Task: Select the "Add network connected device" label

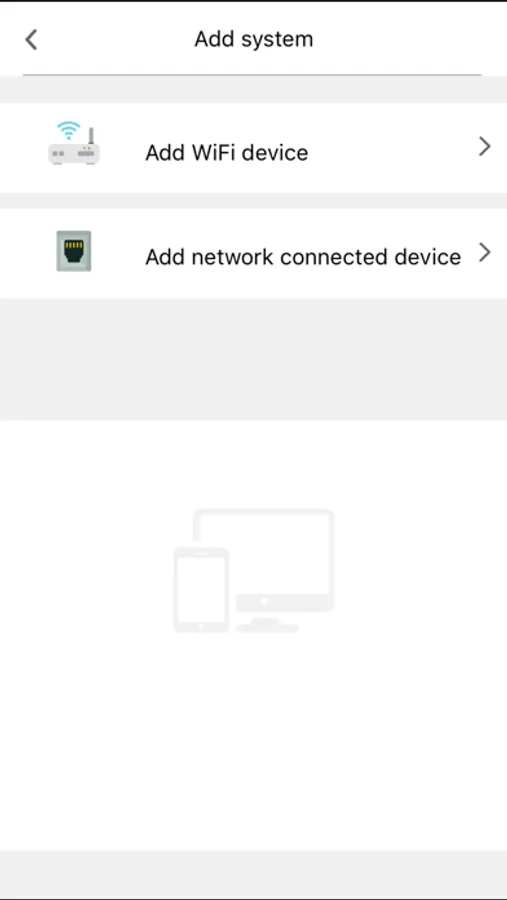Action: point(303,257)
